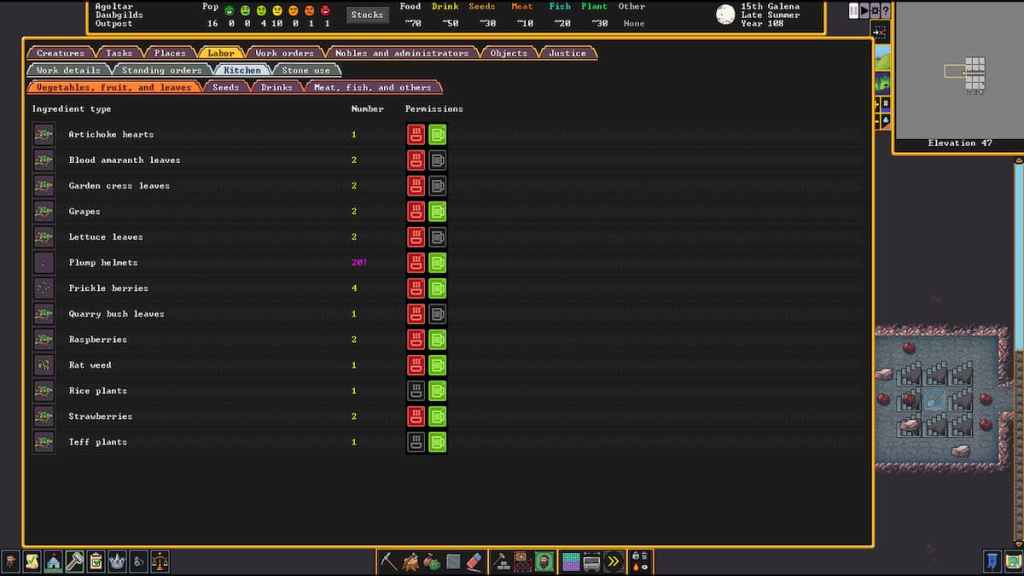The image size is (1024, 576).
Task: Open the help menu question mark
Action: pos(886,10)
